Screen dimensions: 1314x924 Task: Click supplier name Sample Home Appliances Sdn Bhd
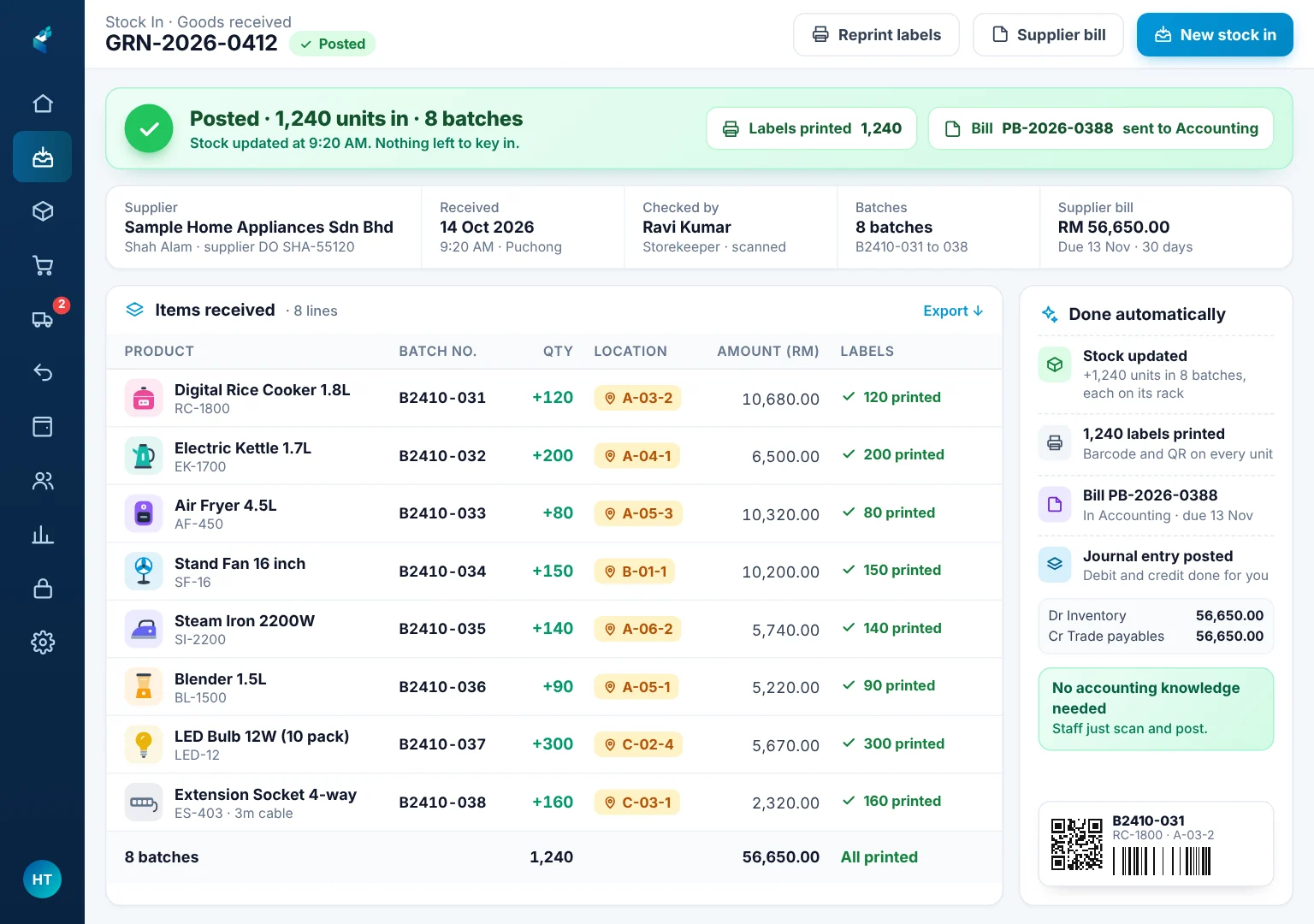pos(259,228)
